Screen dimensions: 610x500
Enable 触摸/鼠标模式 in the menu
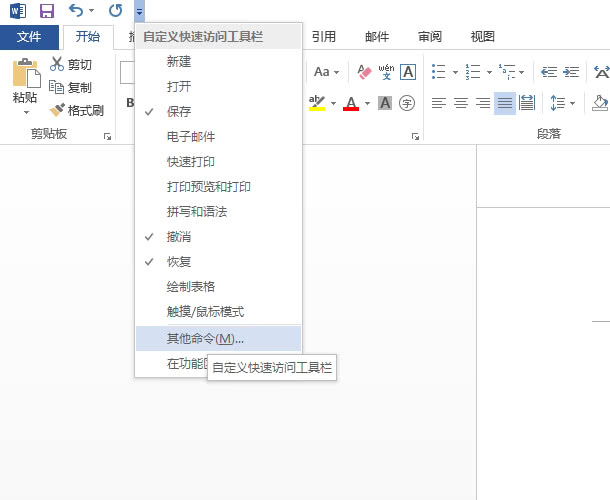(218, 312)
